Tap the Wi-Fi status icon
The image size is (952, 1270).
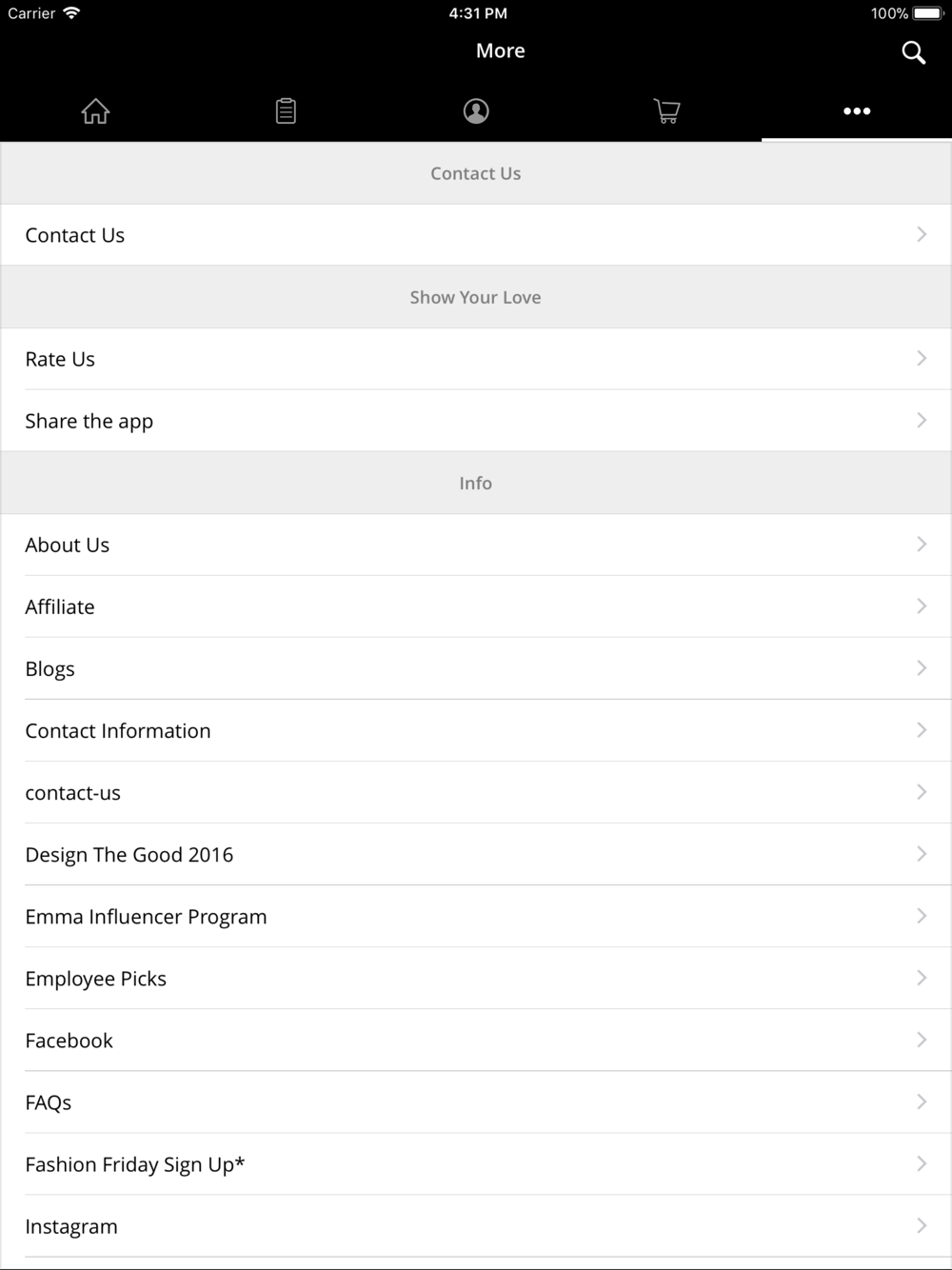(71, 13)
